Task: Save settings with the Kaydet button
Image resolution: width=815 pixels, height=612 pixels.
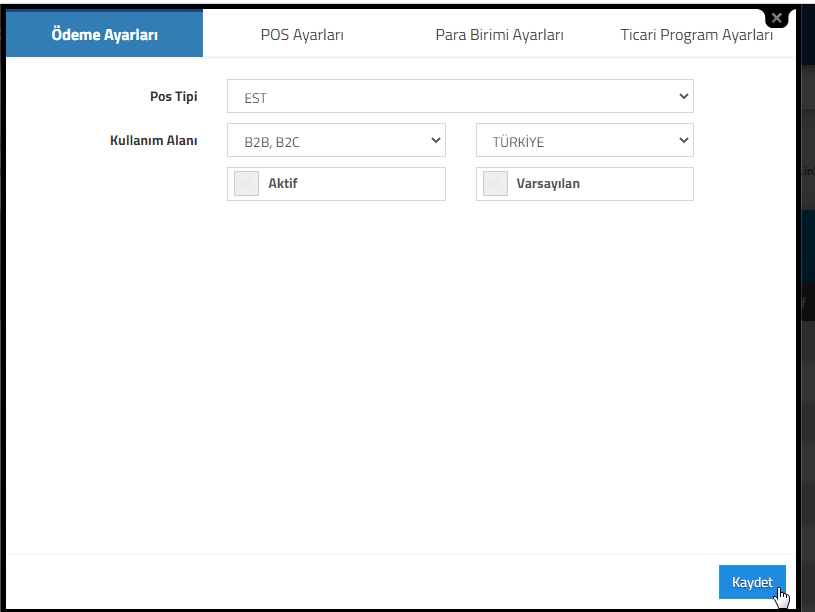Action: (752, 582)
